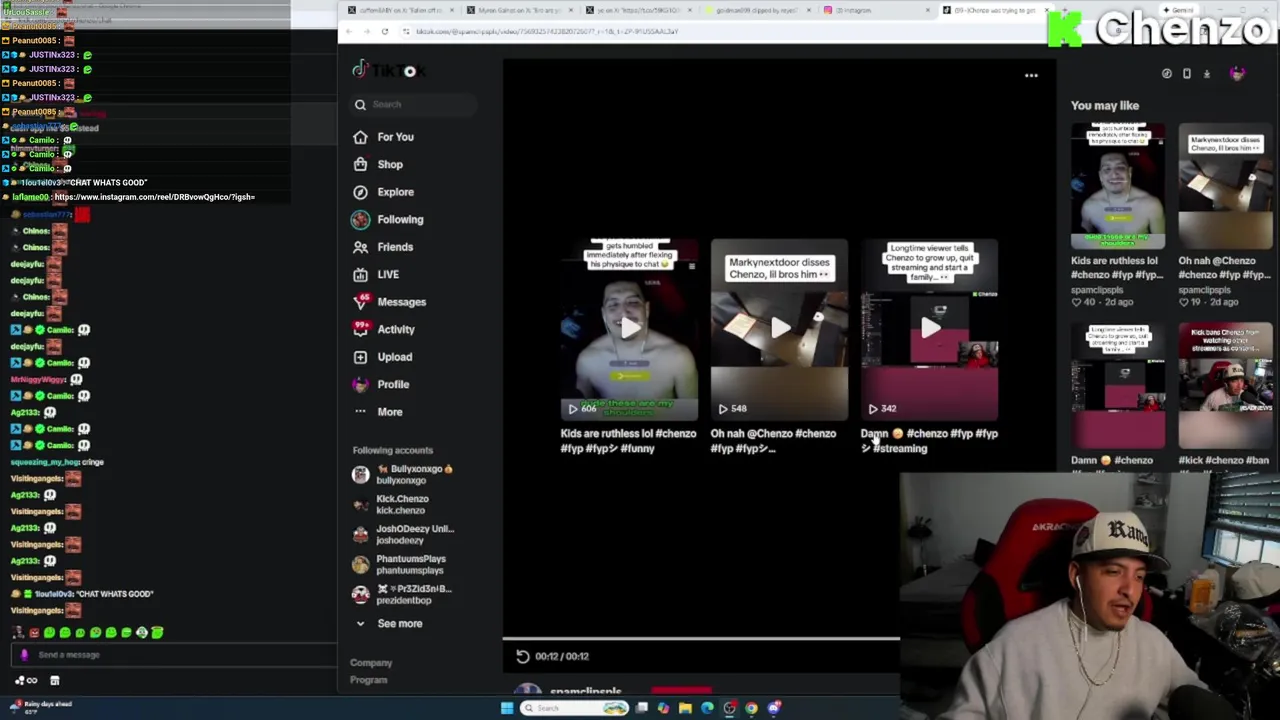Click the purple icon in message box
The height and width of the screenshot is (720, 1280).
(24, 655)
